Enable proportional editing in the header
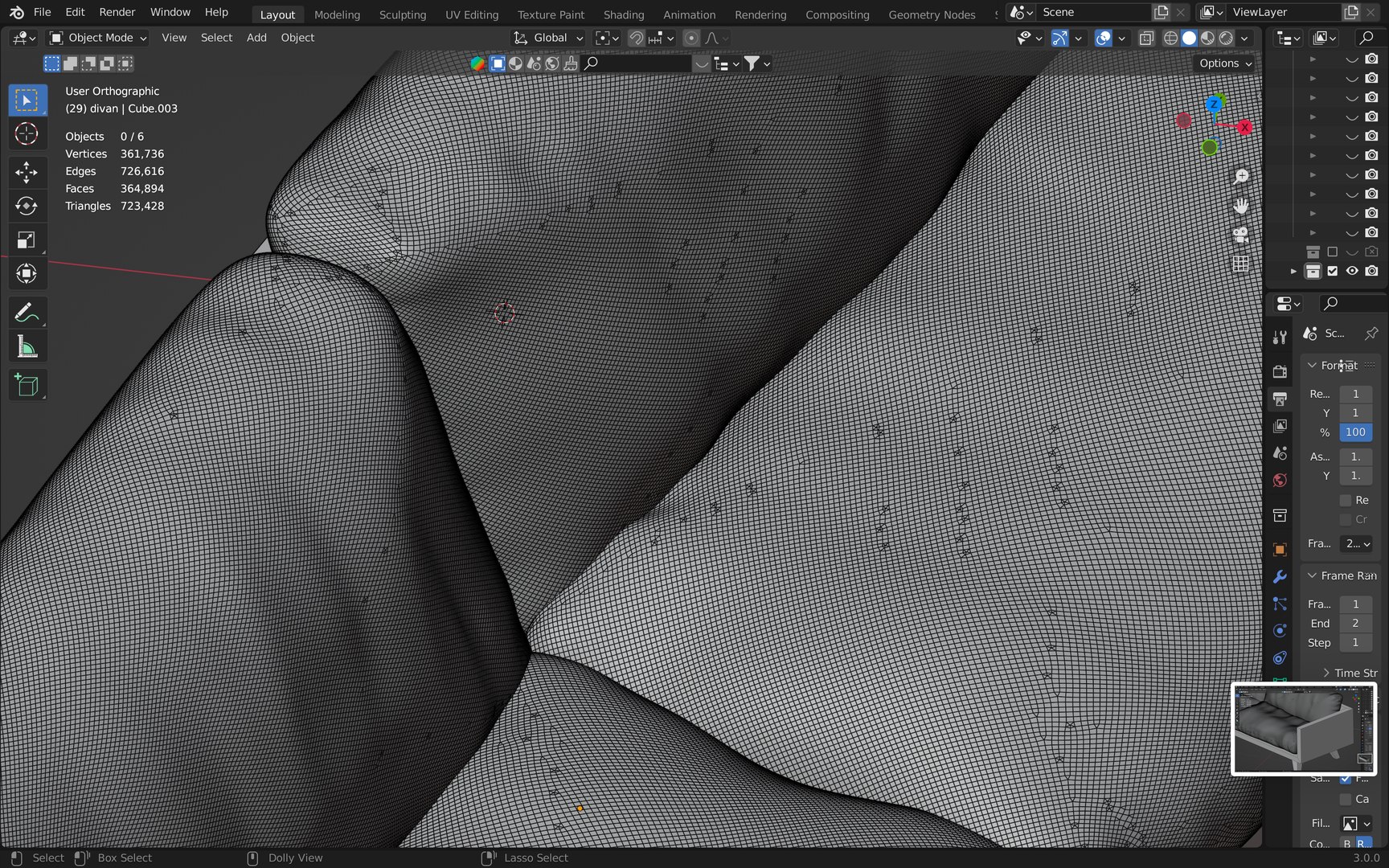The image size is (1389, 868). tap(691, 38)
